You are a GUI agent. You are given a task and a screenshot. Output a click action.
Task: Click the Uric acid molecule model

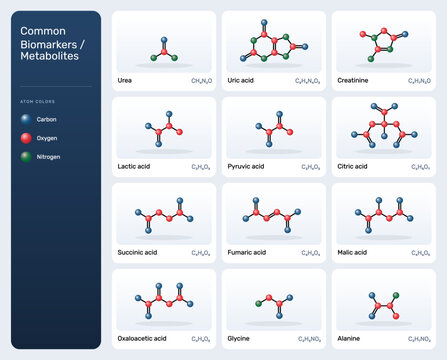pos(274,41)
